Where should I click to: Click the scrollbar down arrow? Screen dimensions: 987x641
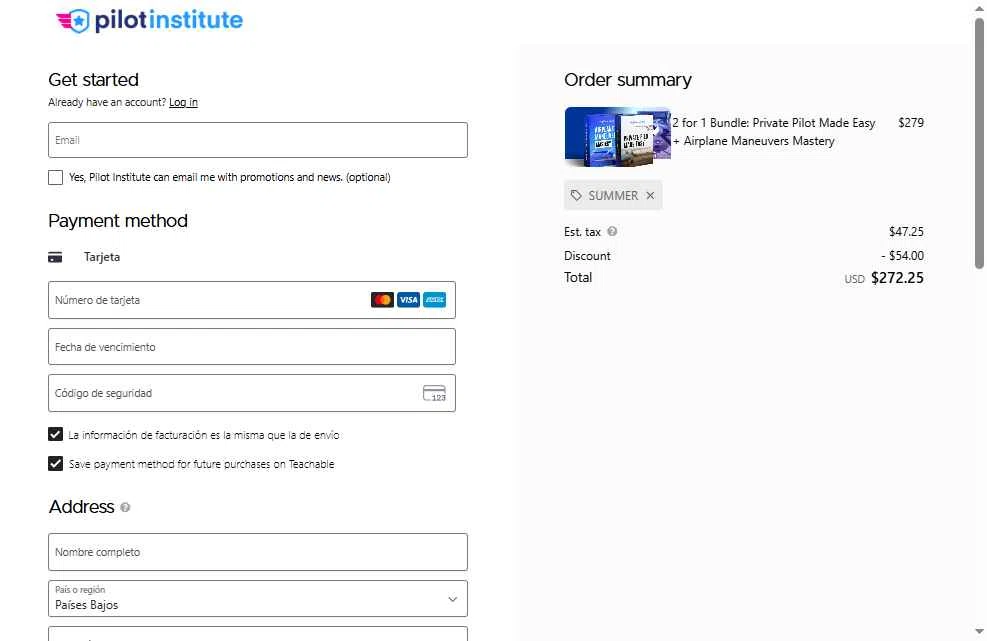(979, 632)
